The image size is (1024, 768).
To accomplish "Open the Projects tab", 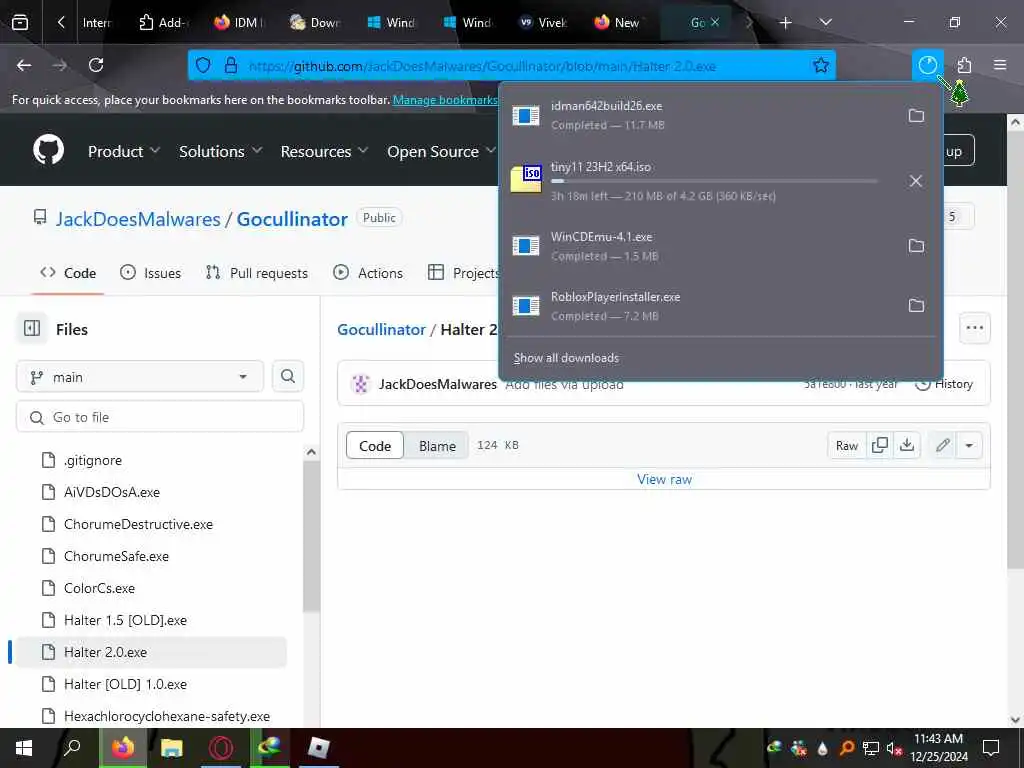I will [464, 273].
